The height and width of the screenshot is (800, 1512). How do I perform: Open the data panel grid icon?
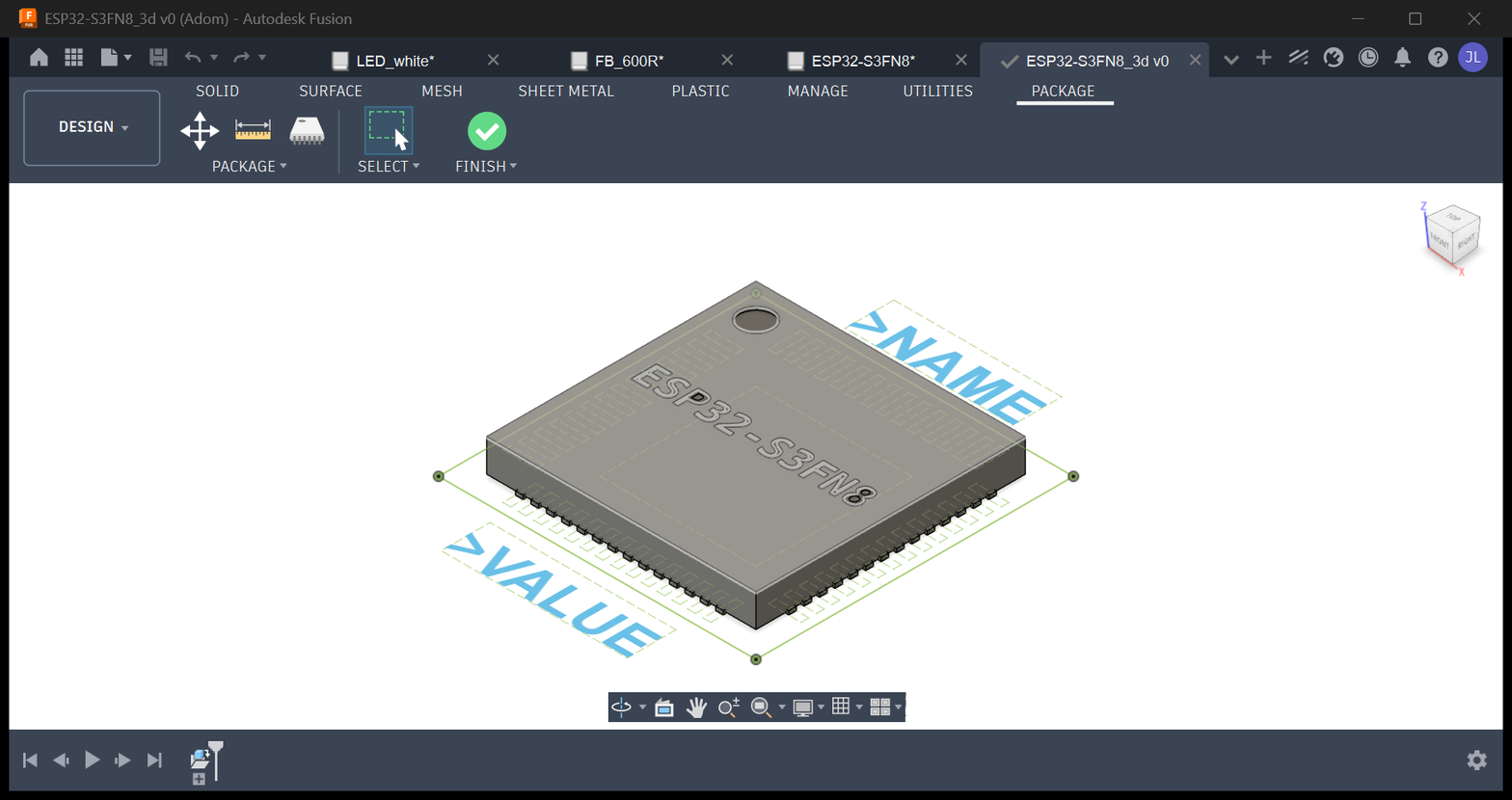point(73,58)
